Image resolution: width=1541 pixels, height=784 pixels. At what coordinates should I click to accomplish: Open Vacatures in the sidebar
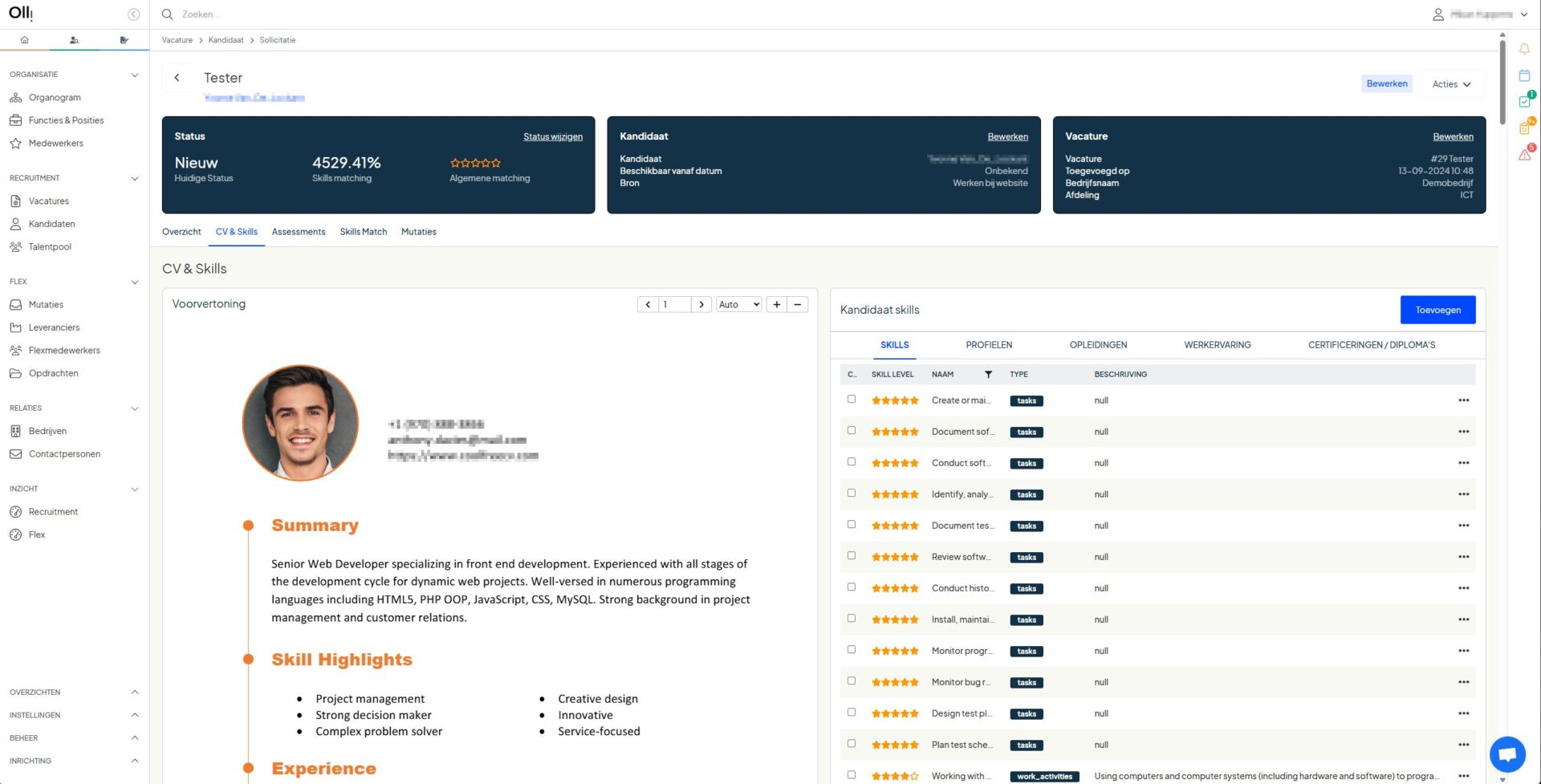(x=48, y=201)
